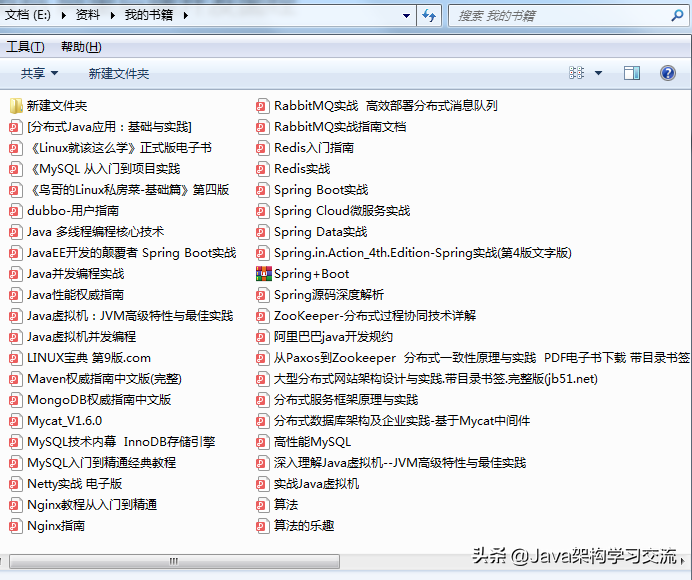The height and width of the screenshot is (580, 692).
Task: Select JavaEE开发的颠覆者 Spring Boot实战 file
Action: click(x=132, y=253)
